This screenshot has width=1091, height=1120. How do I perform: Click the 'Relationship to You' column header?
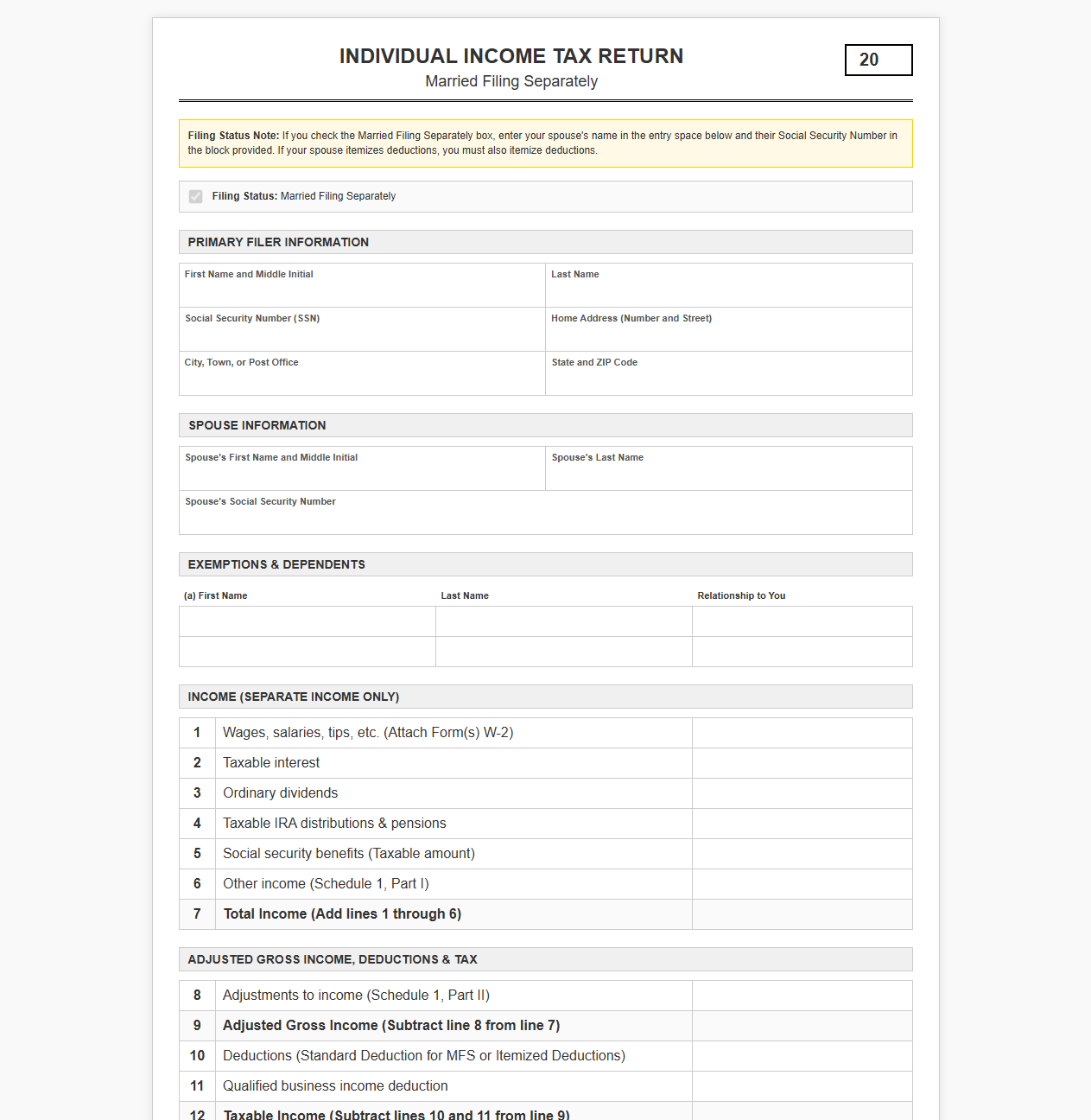[x=741, y=595]
